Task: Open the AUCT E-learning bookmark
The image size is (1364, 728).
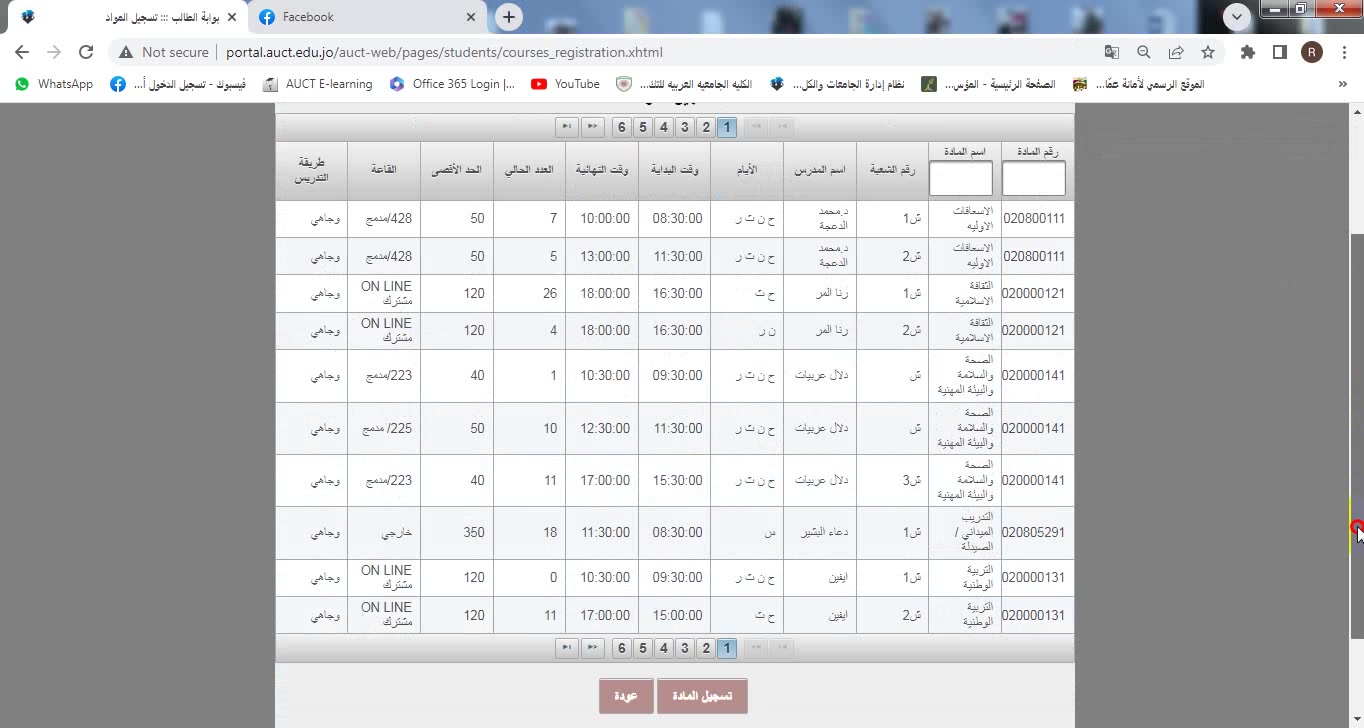Action: (318, 84)
